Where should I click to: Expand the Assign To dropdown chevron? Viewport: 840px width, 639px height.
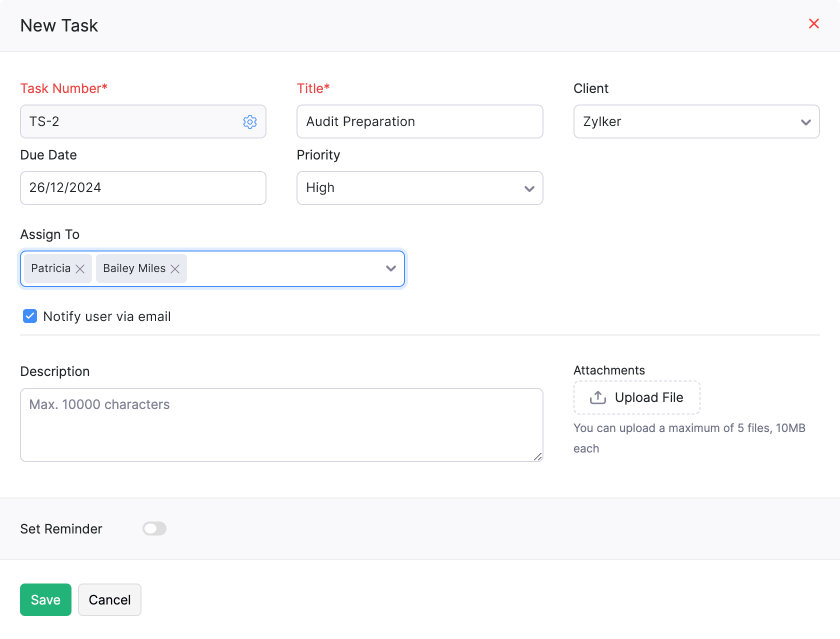coord(391,268)
